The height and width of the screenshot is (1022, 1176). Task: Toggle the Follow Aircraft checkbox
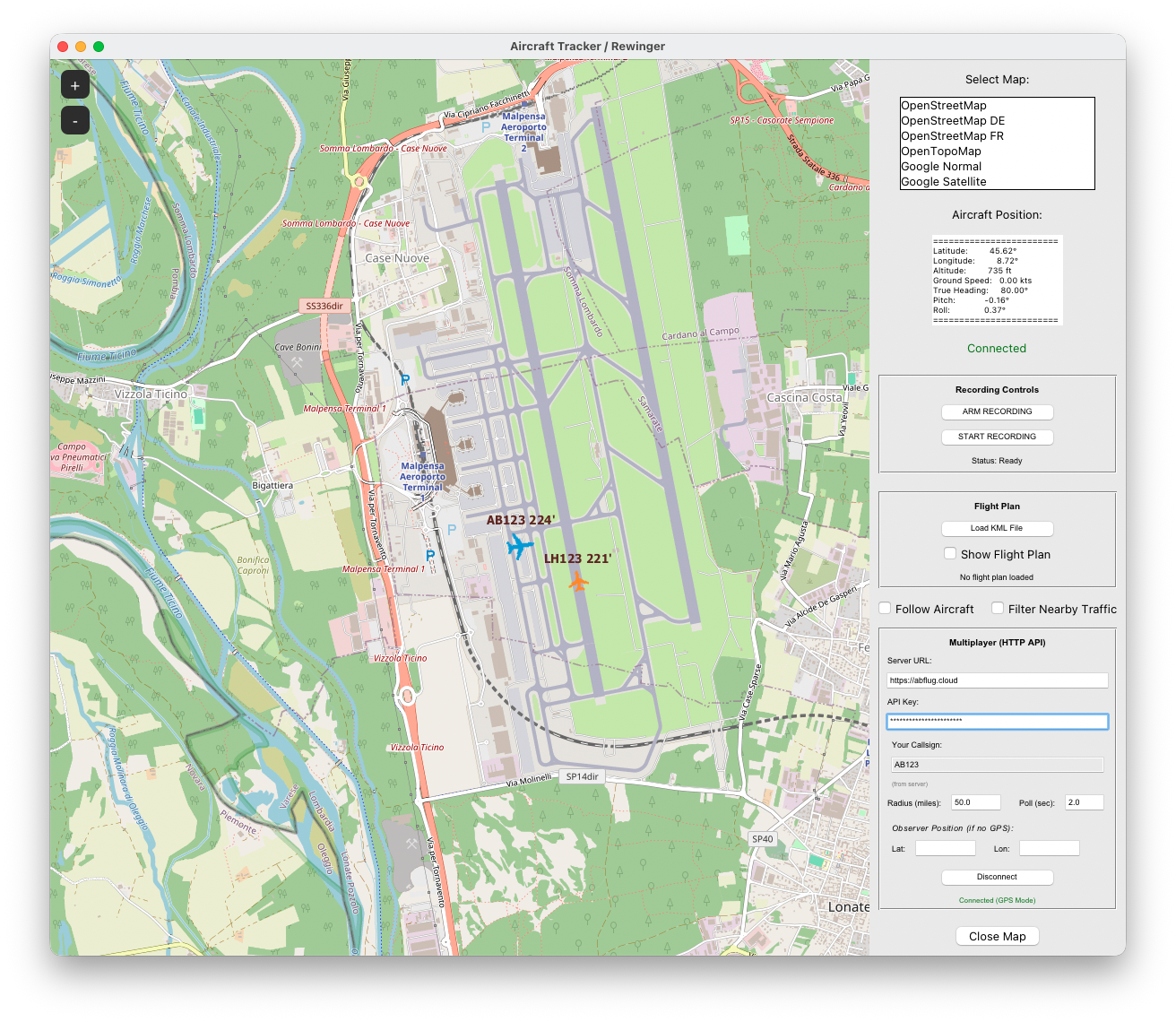[x=885, y=608]
